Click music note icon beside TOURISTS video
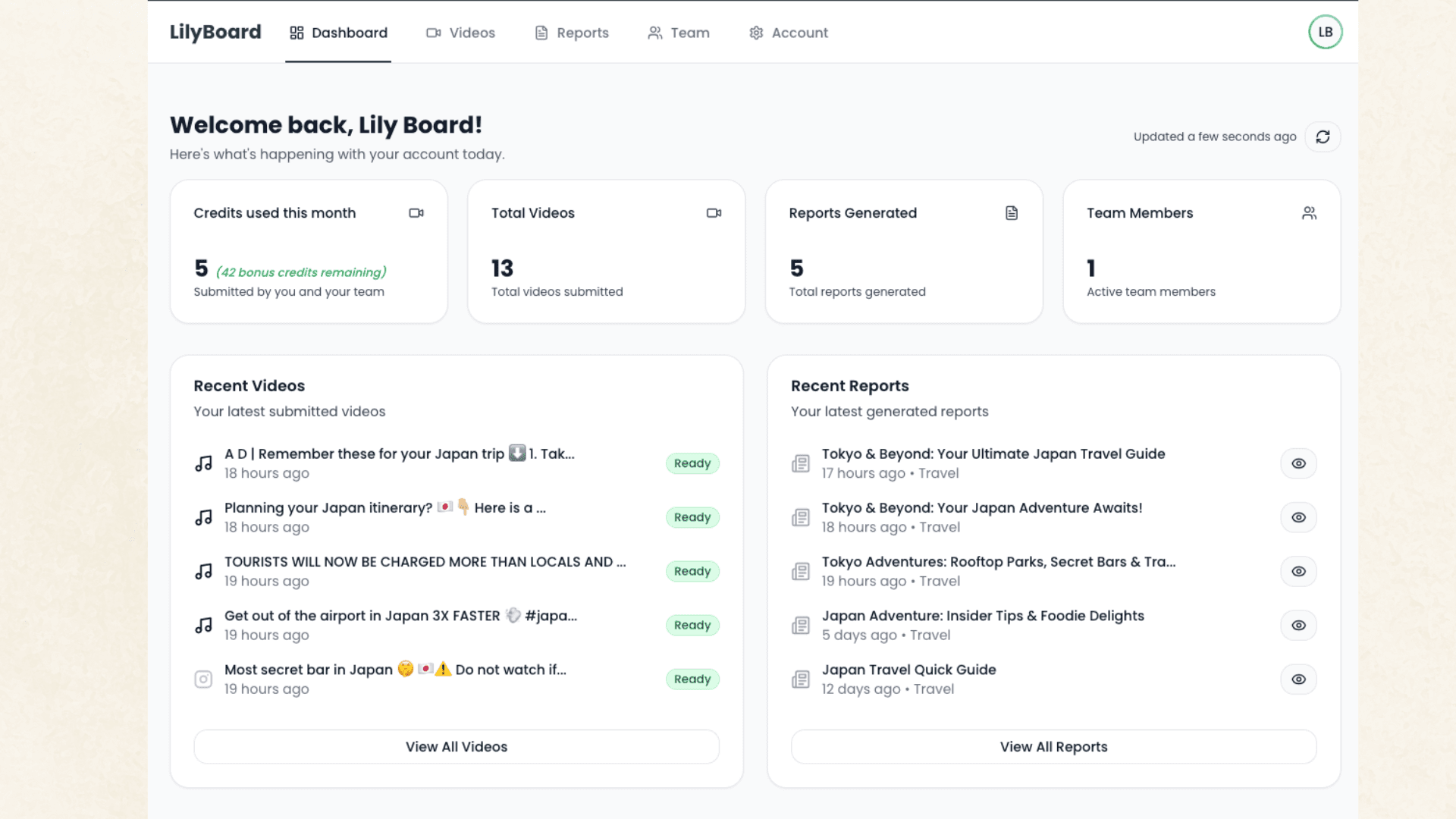 pyautogui.click(x=203, y=571)
